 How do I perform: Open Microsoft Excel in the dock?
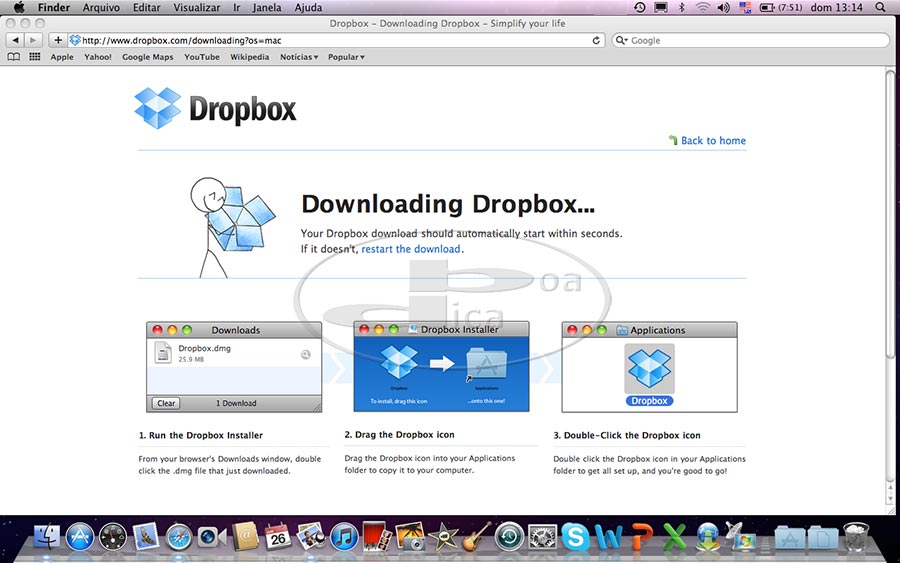[675, 537]
